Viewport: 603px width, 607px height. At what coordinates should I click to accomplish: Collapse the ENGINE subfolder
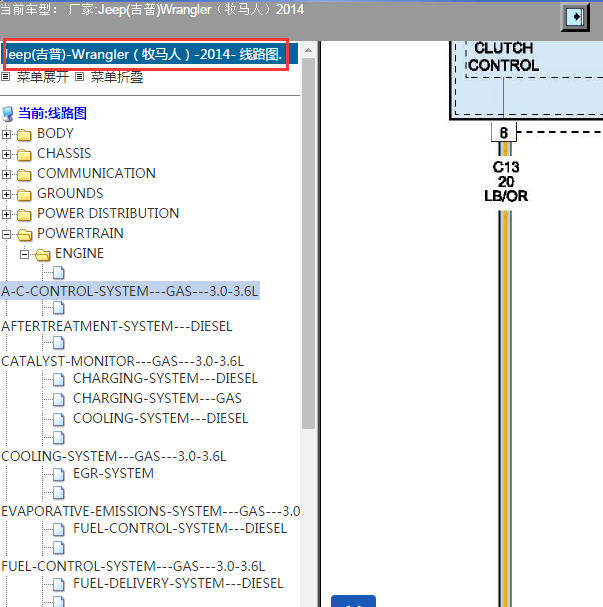pos(24,254)
